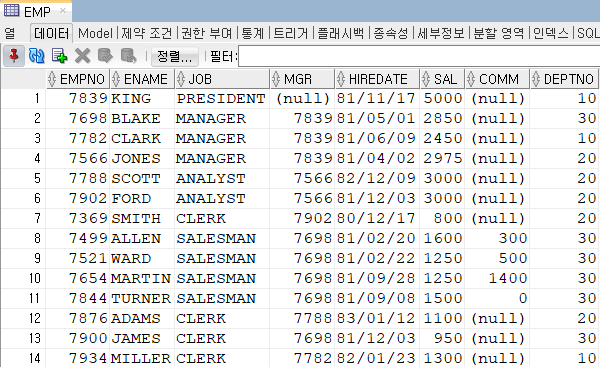600x367 pixels.
Task: Click the JONES name cell
Action: [x=142, y=158]
